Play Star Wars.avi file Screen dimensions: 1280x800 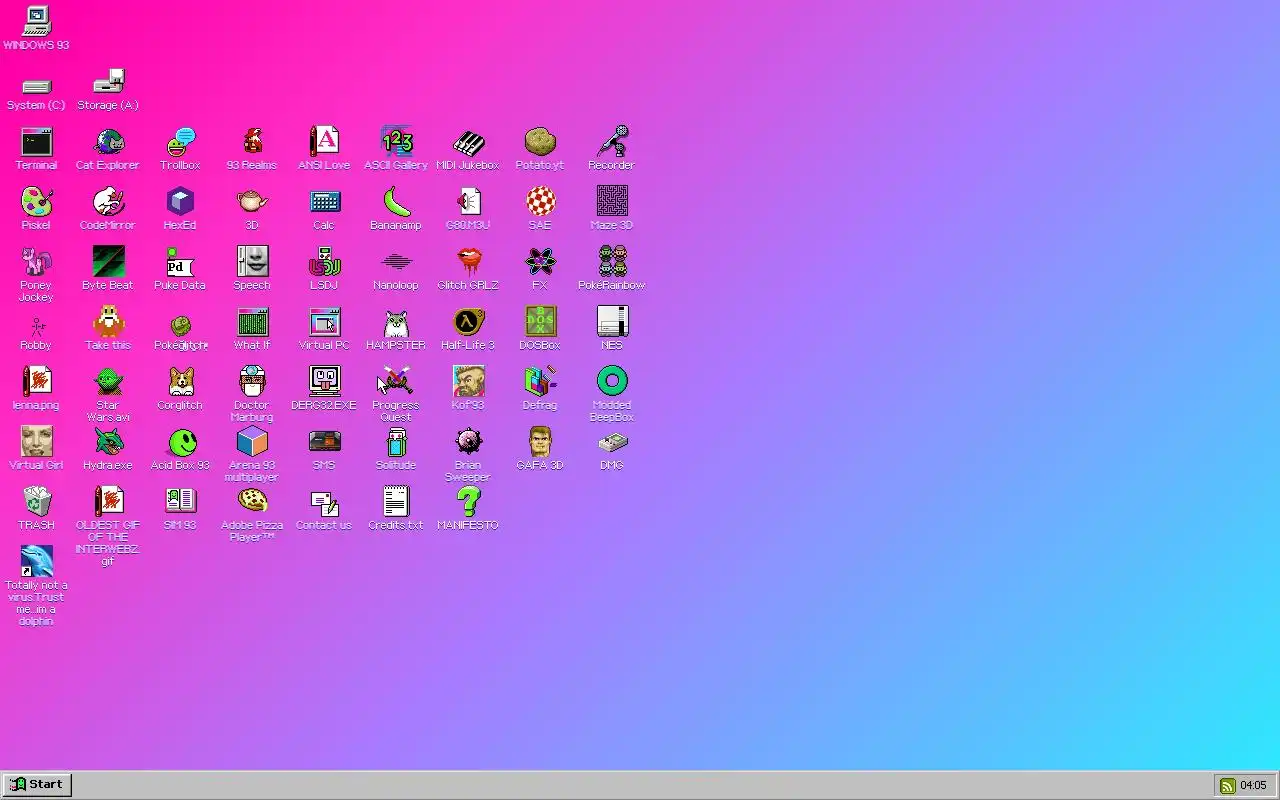108,382
